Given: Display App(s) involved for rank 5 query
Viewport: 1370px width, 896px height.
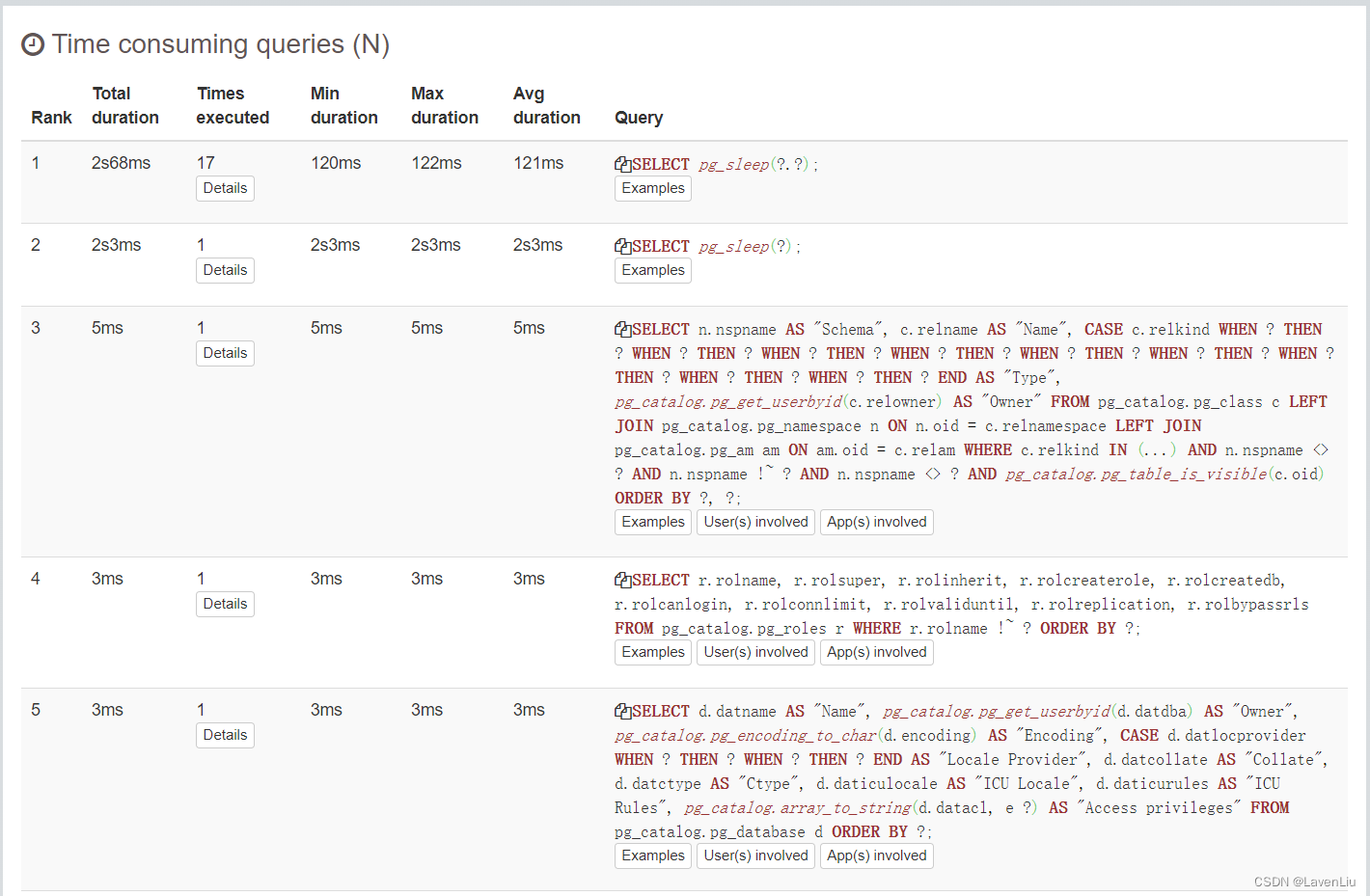Looking at the screenshot, I should coord(877,856).
